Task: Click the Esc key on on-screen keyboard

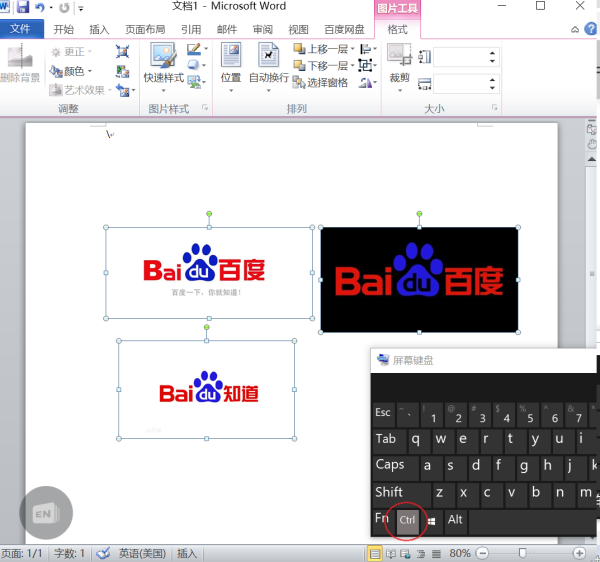Action: tap(383, 413)
